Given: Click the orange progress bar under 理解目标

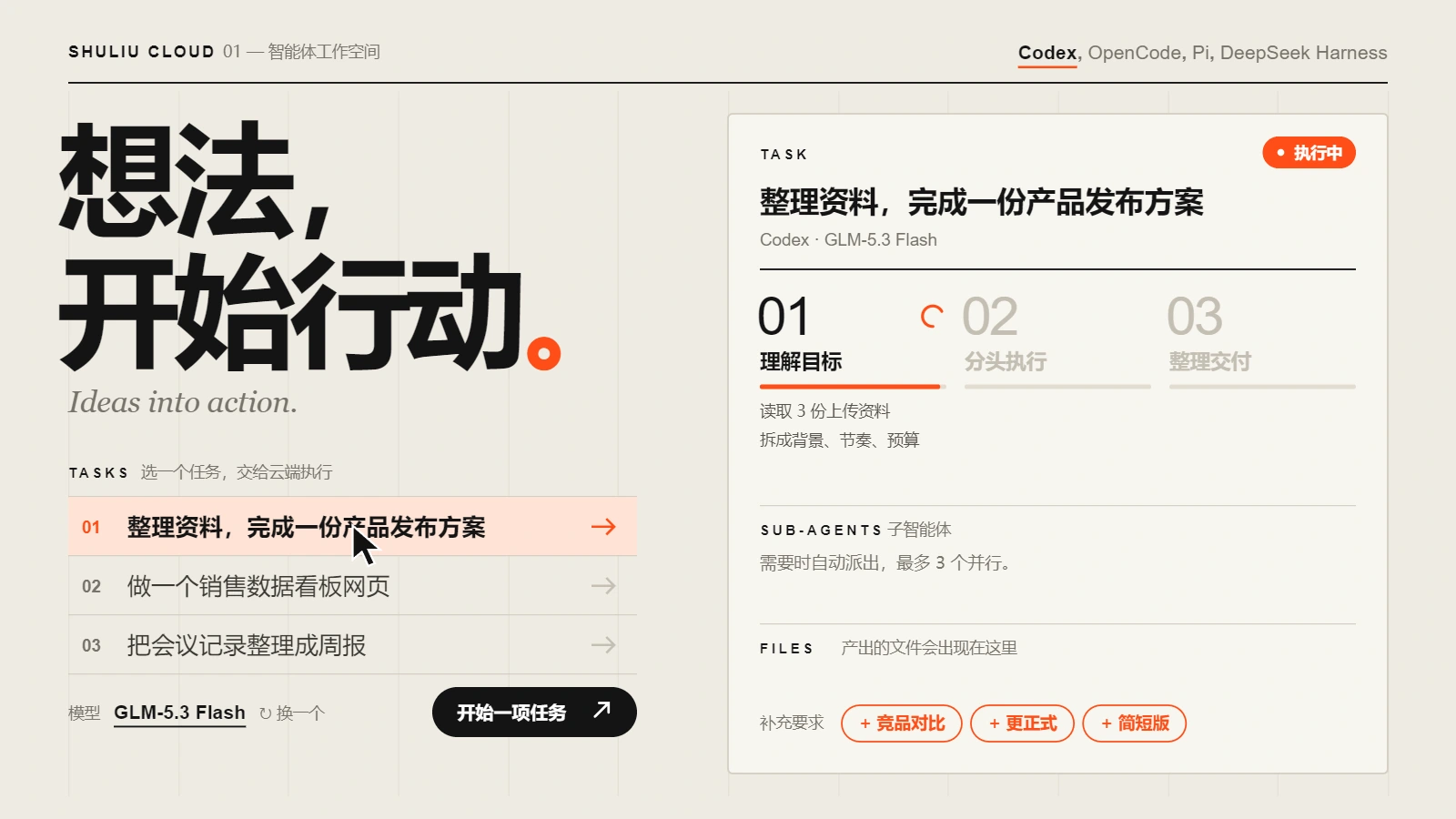Looking at the screenshot, I should (x=850, y=387).
